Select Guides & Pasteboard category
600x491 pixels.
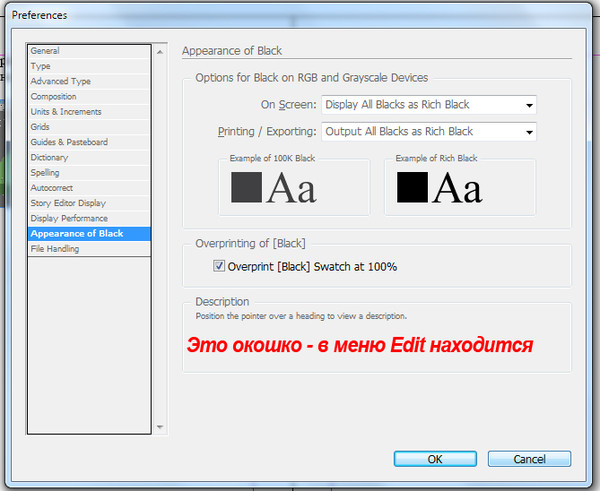[89, 142]
